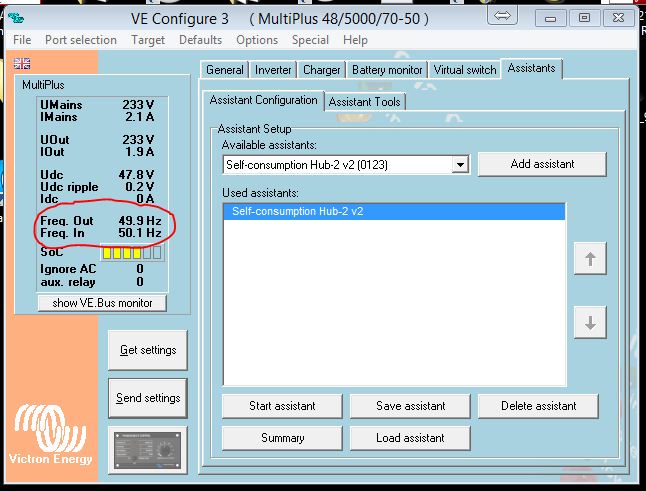Maximize the VE Configure window
This screenshot has height=491, width=646.
tap(584, 18)
